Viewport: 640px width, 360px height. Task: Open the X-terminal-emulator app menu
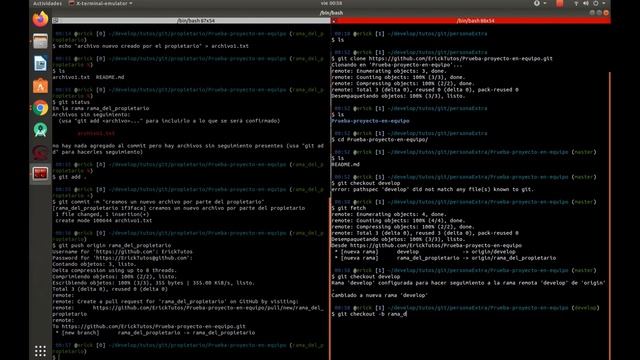pos(100,3)
